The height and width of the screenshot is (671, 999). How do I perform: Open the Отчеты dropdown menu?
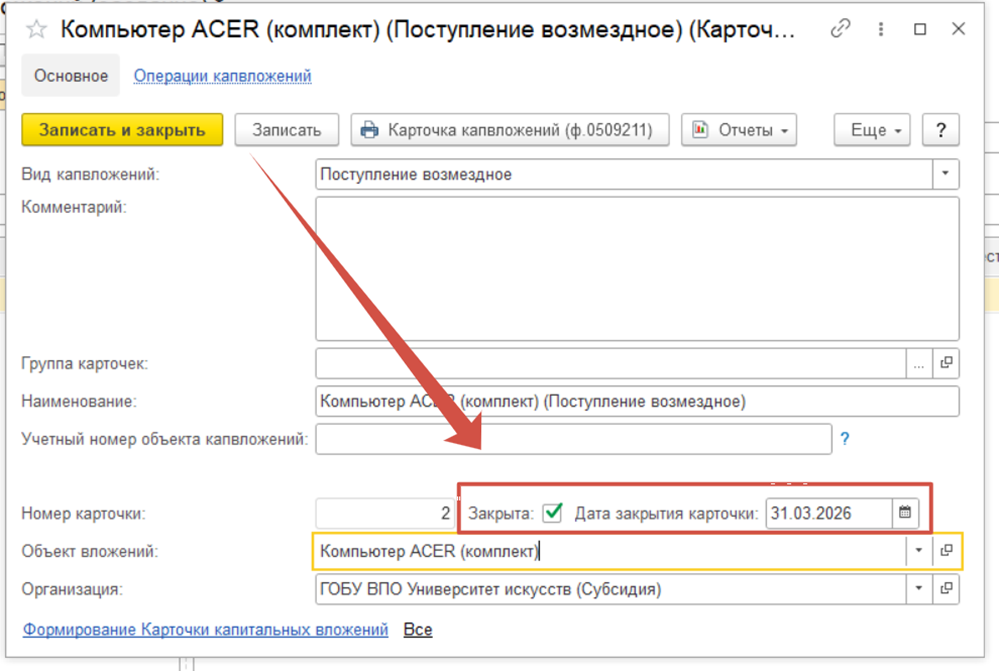[739, 130]
